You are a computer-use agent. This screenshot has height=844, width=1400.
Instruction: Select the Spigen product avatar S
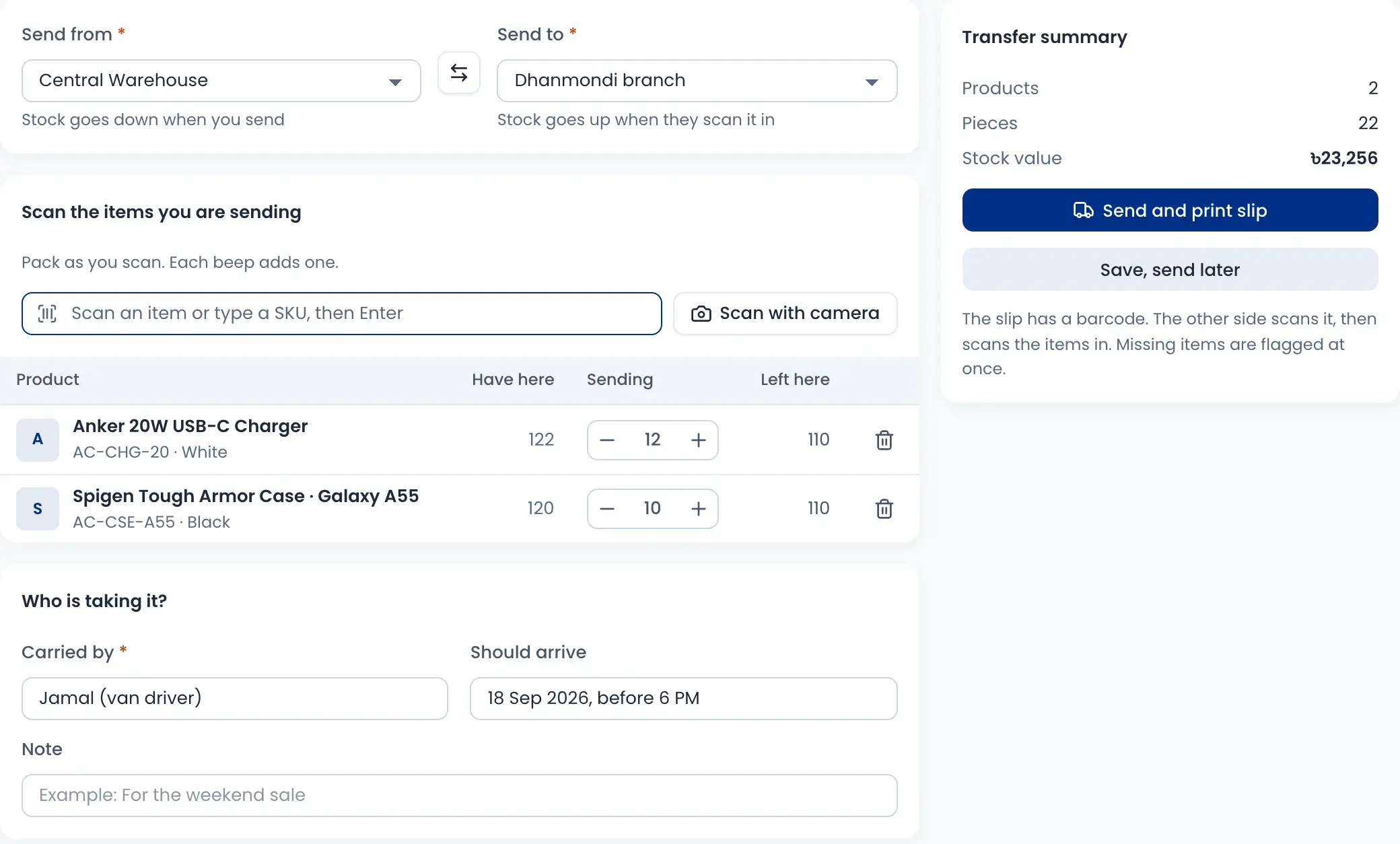[38, 509]
